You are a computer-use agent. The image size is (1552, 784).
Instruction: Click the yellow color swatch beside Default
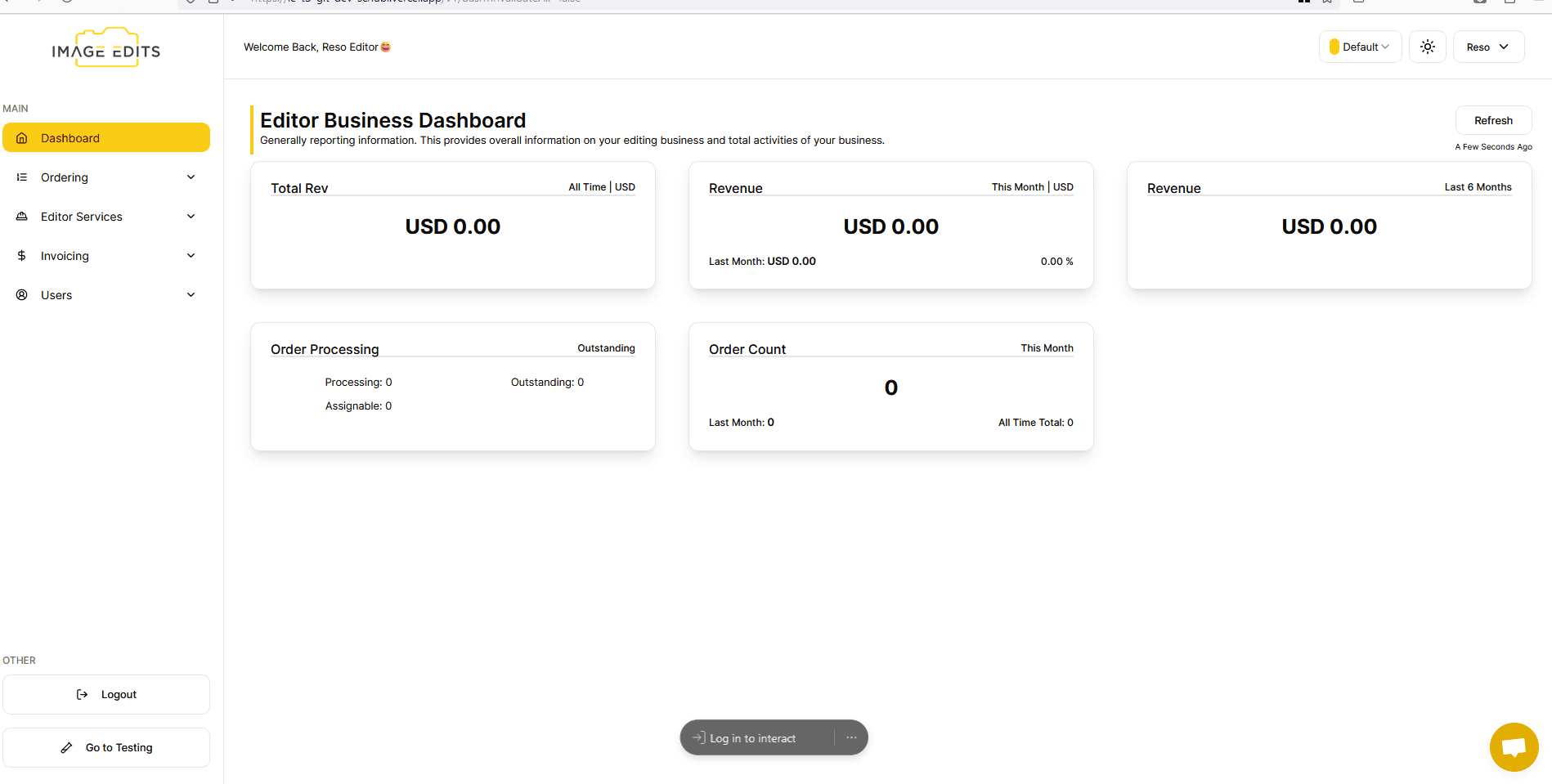[x=1334, y=47]
